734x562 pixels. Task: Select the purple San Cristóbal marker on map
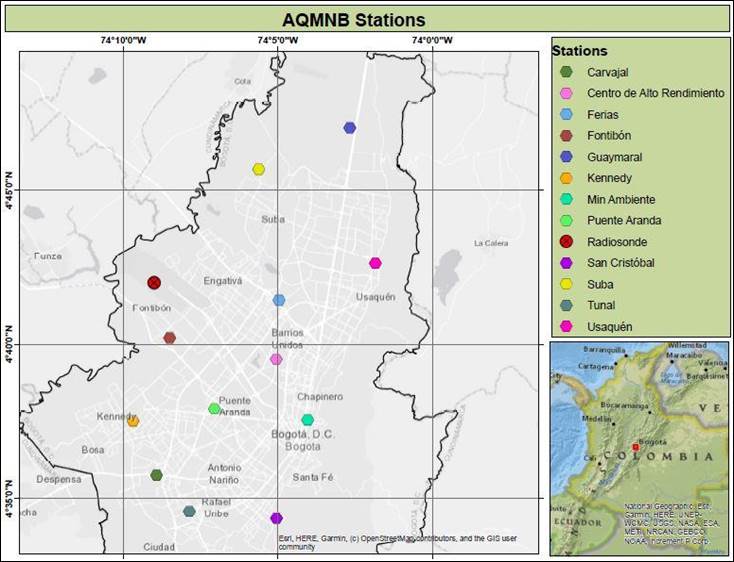point(276,518)
